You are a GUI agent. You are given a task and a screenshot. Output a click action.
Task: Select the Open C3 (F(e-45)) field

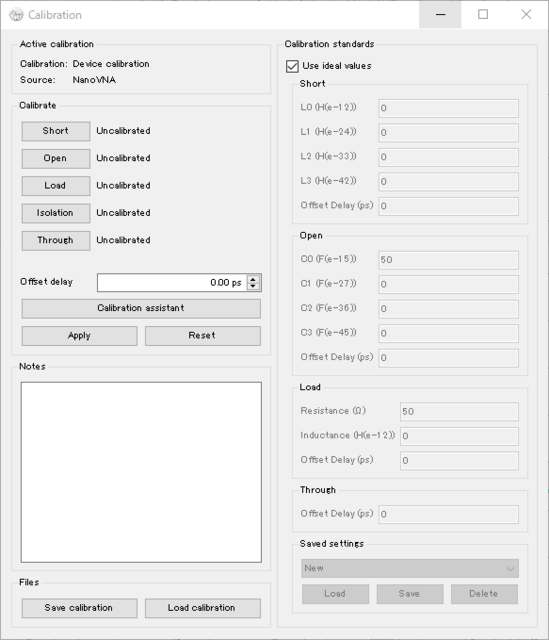(449, 333)
